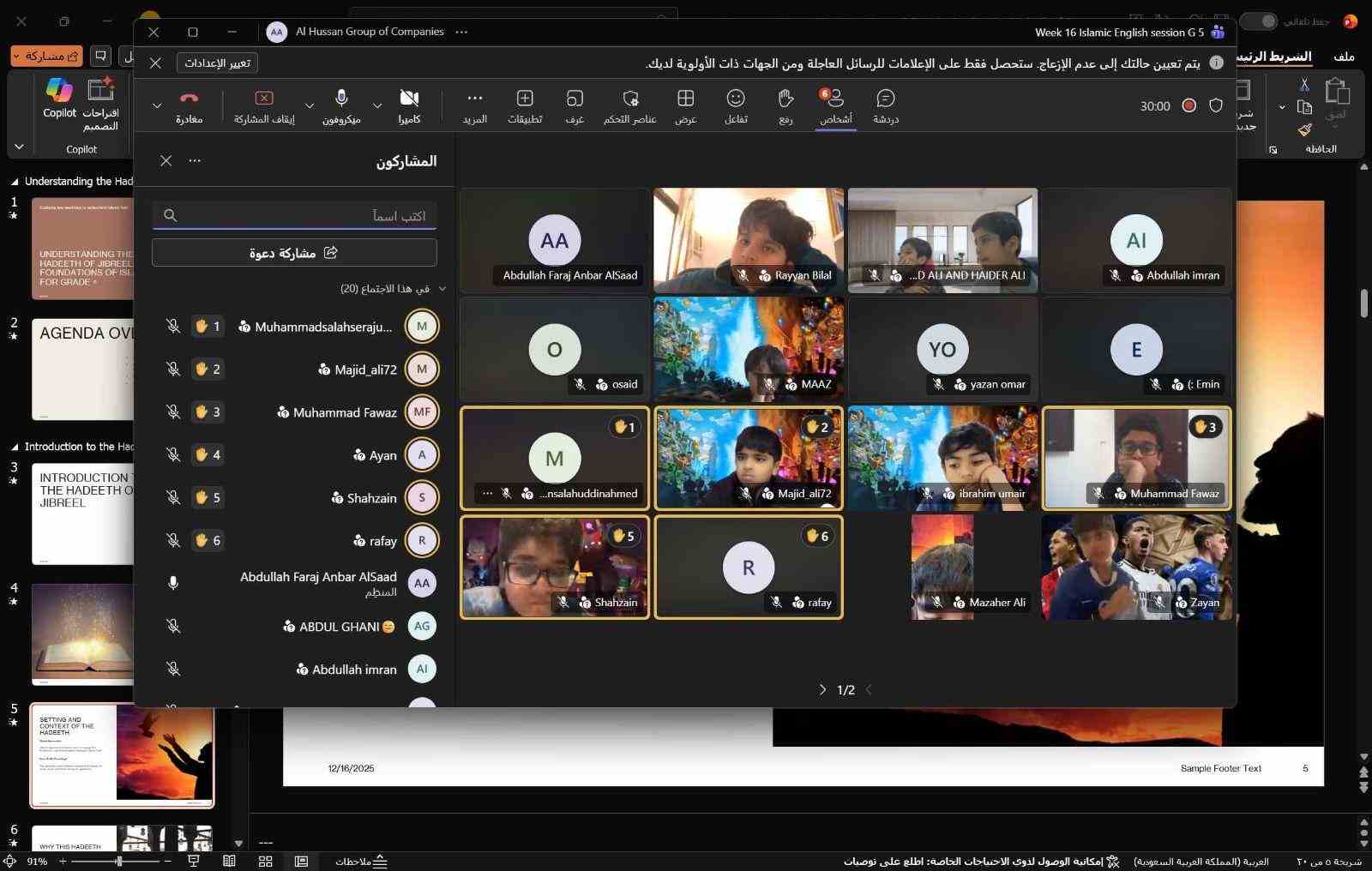The image size is (1372, 871).
Task: Click the Share invite (مشاركة دعوة) button
Action: coord(294,253)
